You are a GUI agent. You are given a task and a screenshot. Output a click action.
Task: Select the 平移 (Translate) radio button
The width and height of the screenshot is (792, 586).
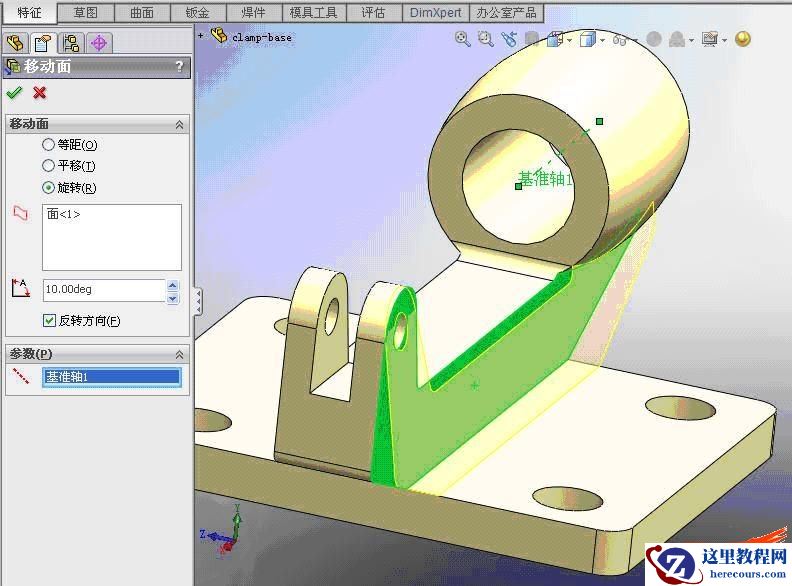pyautogui.click(x=48, y=166)
